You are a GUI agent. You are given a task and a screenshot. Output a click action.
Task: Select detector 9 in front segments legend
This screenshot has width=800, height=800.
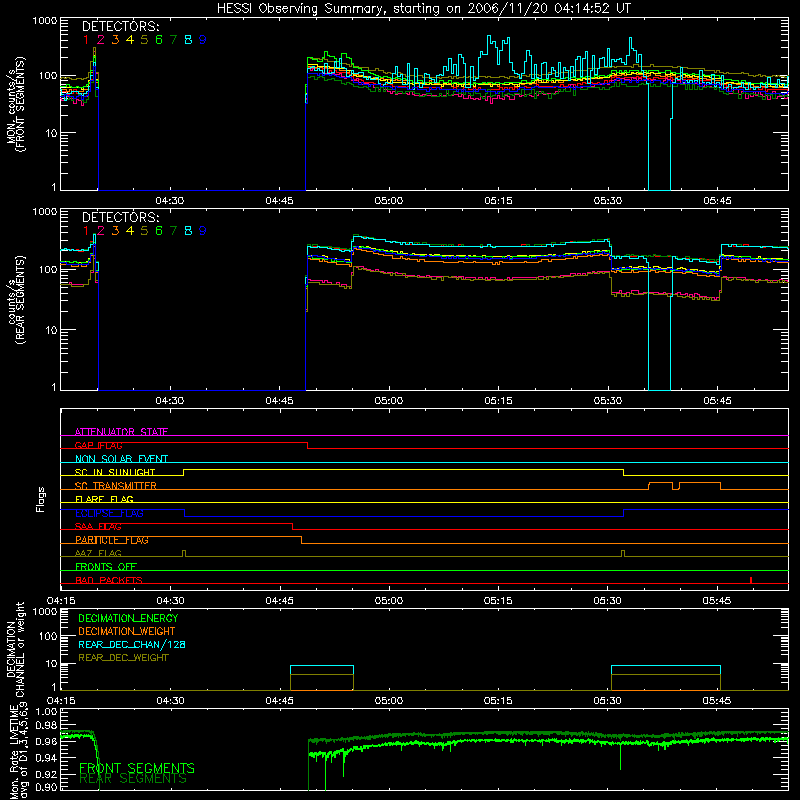[x=203, y=40]
